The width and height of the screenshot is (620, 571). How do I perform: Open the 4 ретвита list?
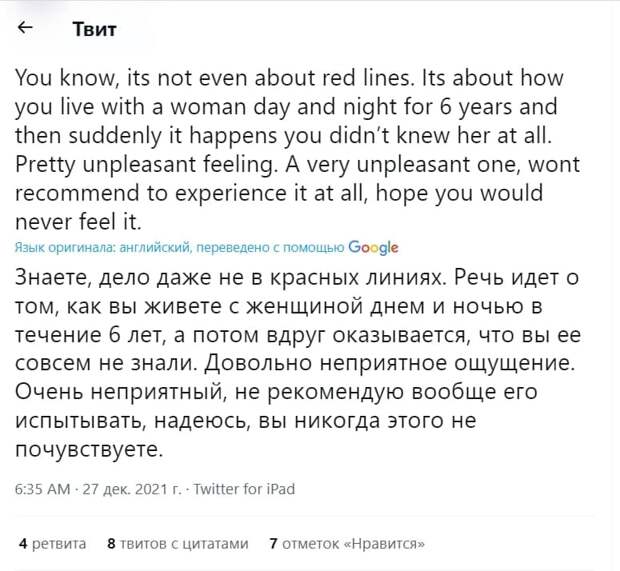coord(52,543)
